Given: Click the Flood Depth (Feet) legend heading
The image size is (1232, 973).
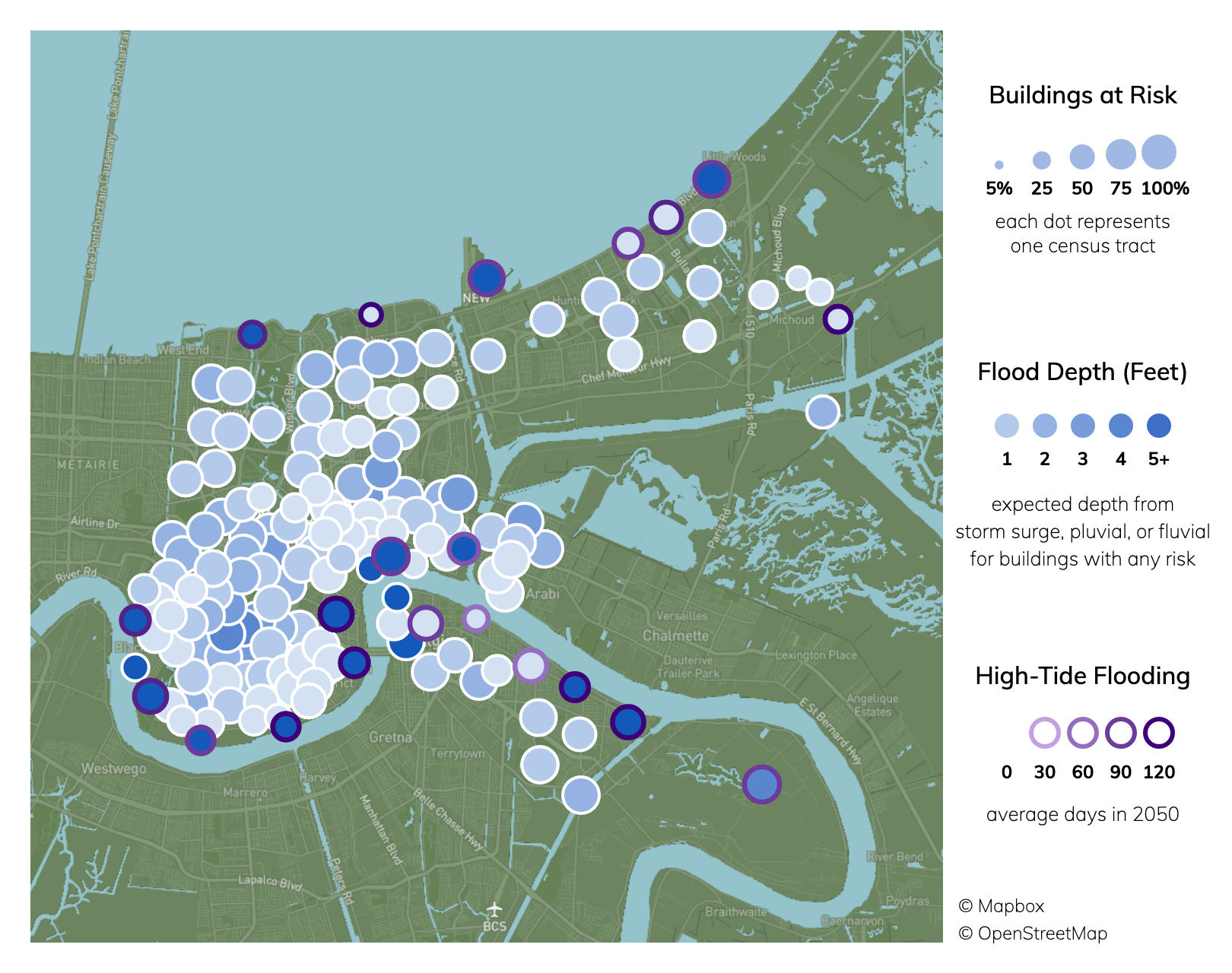Looking at the screenshot, I should (1082, 372).
